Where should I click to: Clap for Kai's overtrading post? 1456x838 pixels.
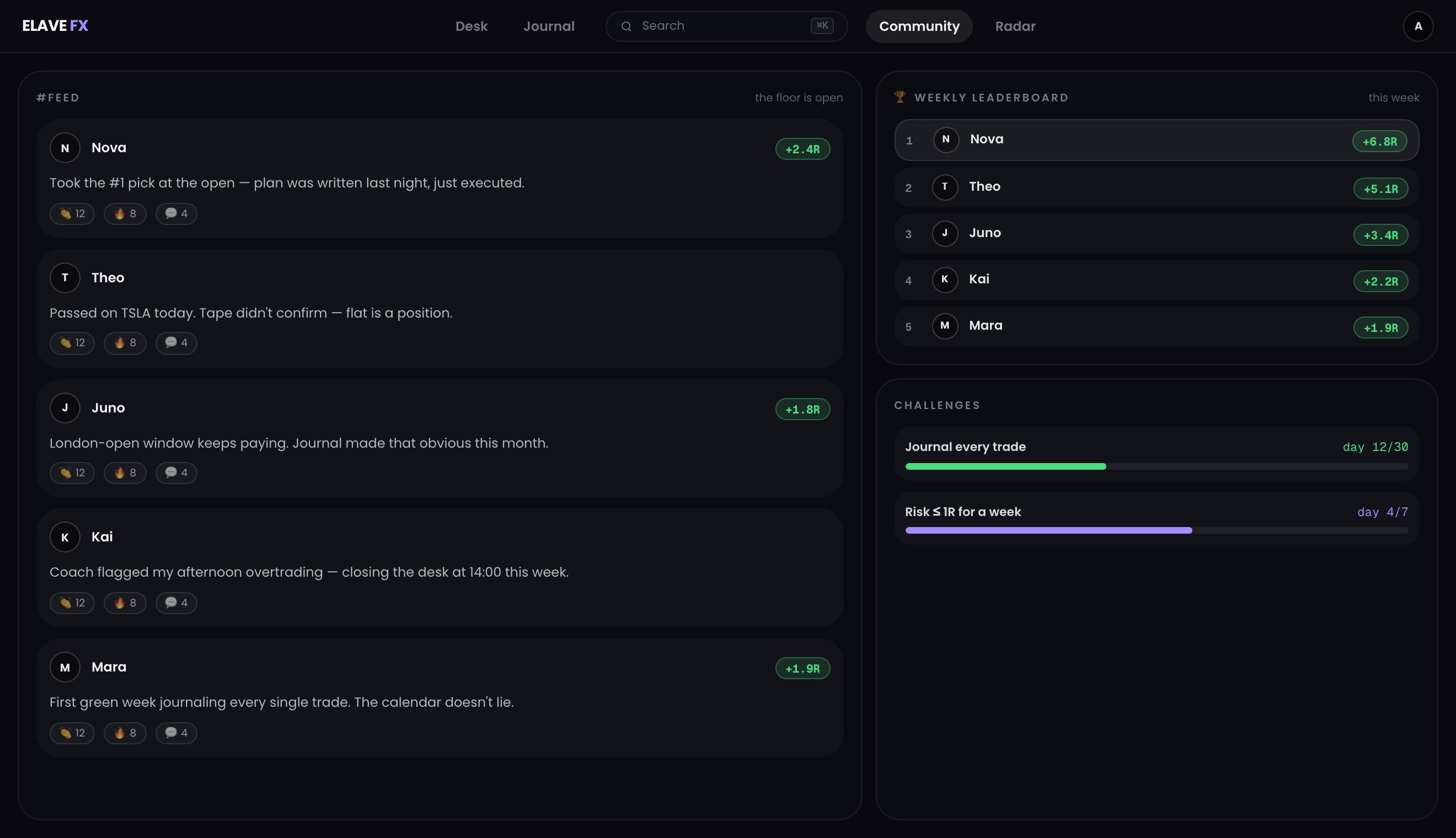click(72, 603)
